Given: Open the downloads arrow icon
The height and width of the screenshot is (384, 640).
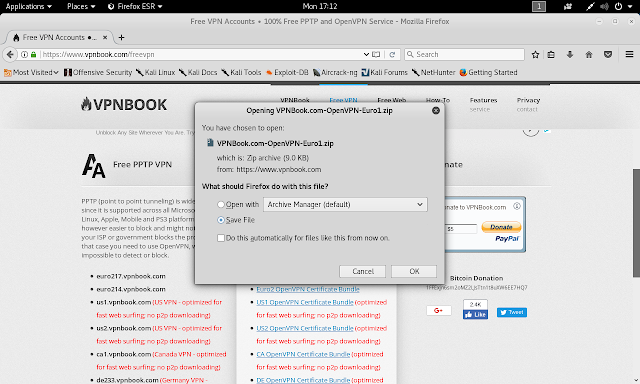Looking at the screenshot, I should [x=570, y=54].
